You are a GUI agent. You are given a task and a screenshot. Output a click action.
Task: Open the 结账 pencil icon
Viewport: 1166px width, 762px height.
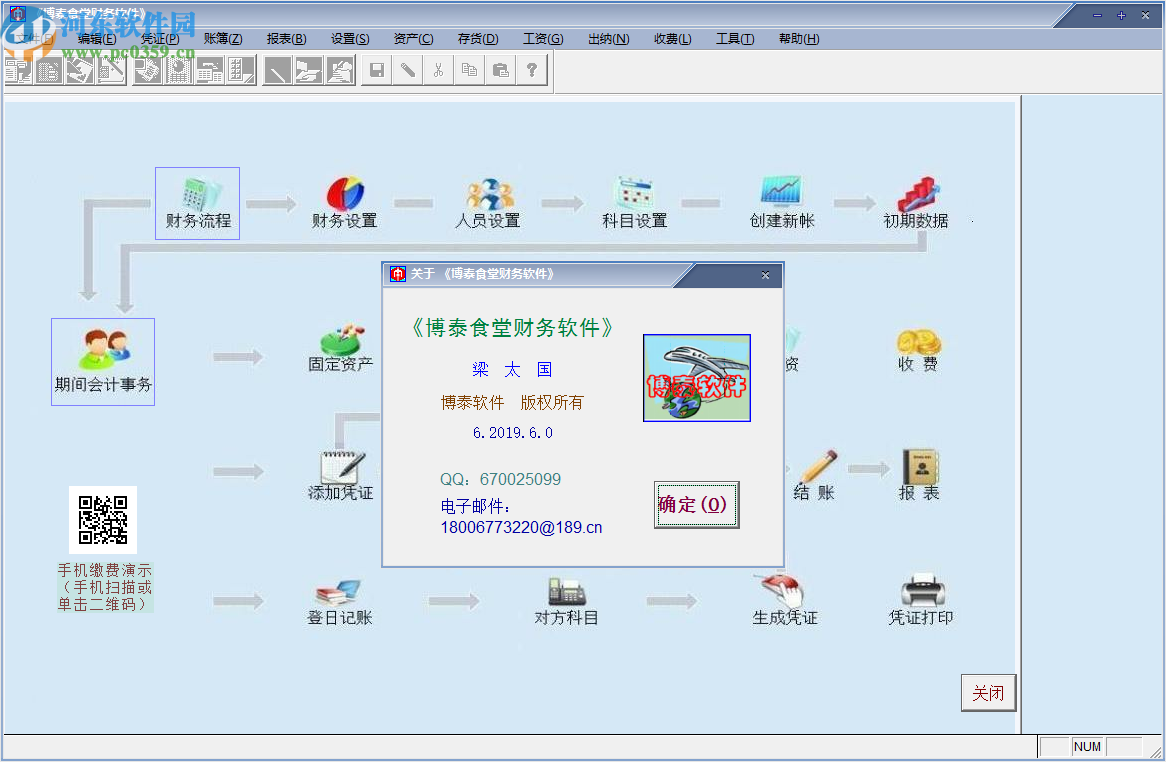coord(815,476)
